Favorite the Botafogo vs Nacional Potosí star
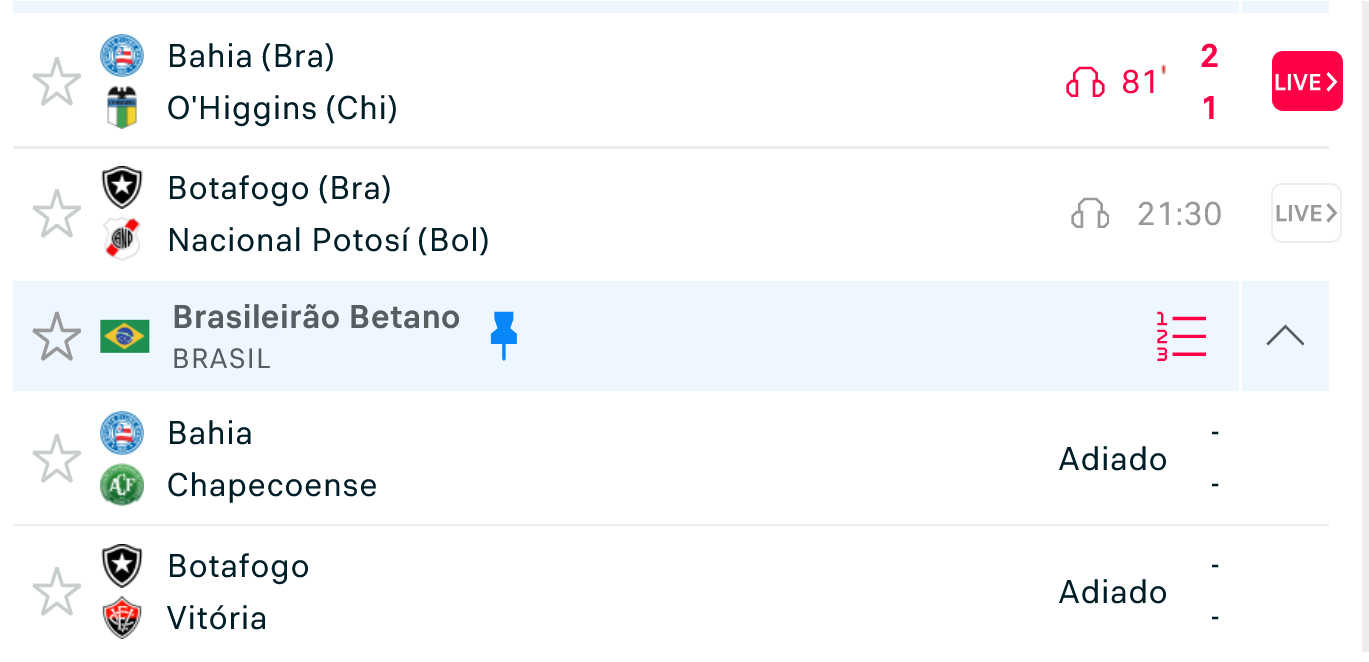The width and height of the screenshot is (1369, 662). (x=57, y=214)
